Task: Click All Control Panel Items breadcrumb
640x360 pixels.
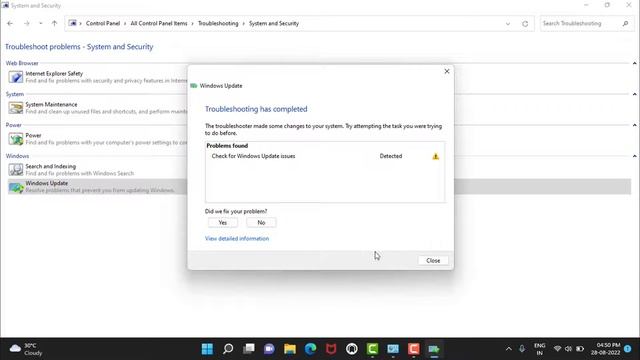Action: coord(159,24)
